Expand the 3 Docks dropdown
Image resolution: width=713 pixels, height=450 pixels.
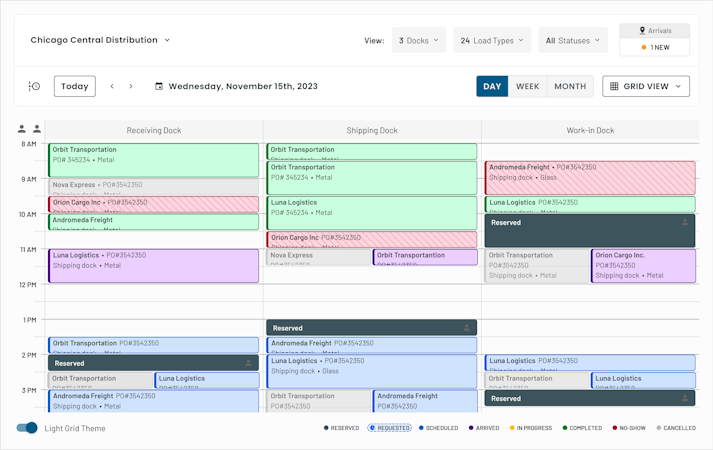pos(419,40)
